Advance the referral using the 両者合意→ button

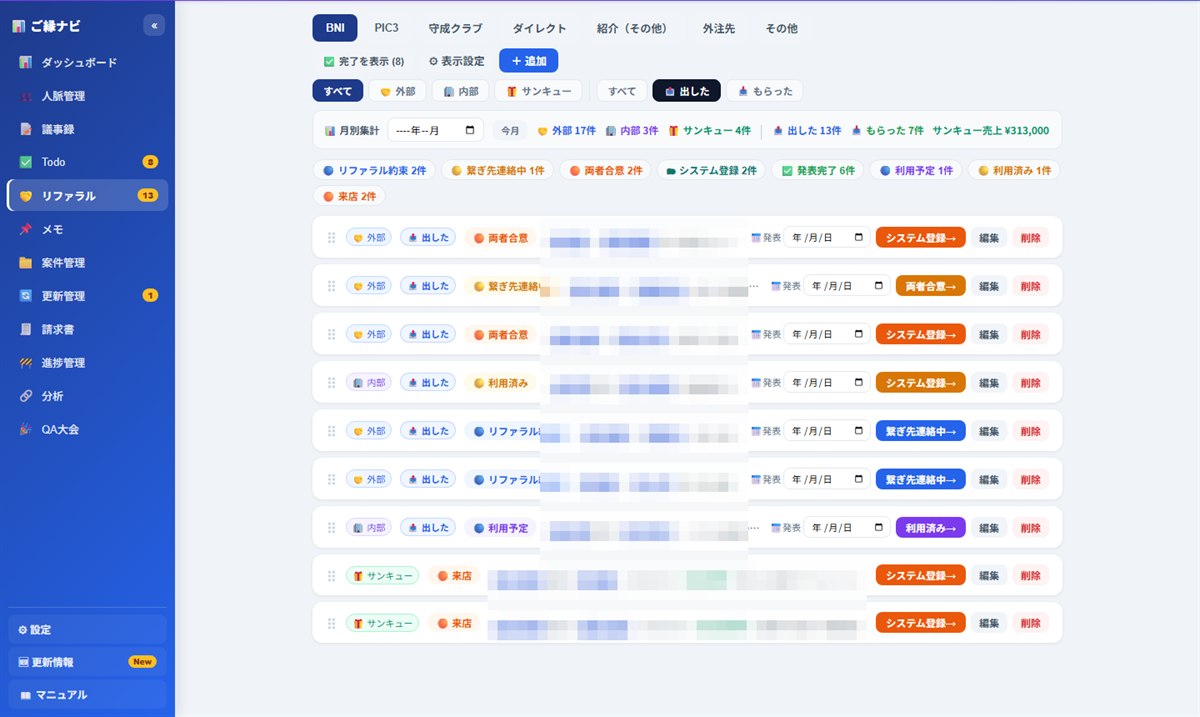(930, 286)
